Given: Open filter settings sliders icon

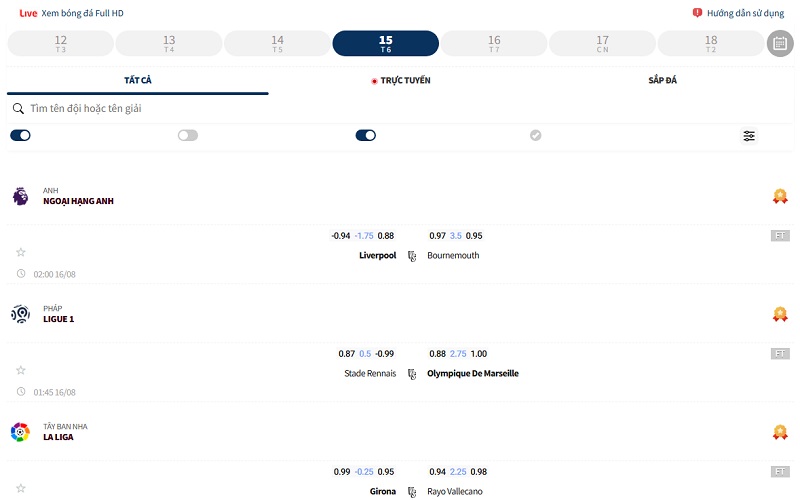Looking at the screenshot, I should [748, 136].
